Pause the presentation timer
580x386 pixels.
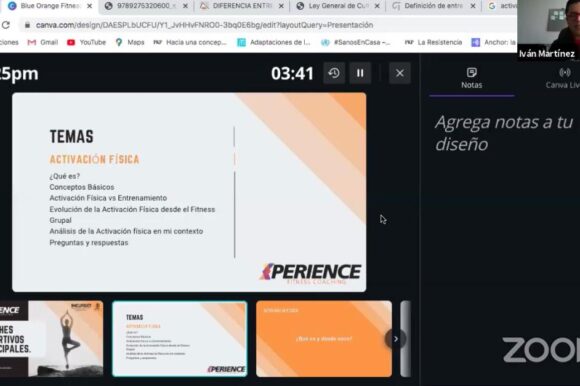pyautogui.click(x=360, y=73)
